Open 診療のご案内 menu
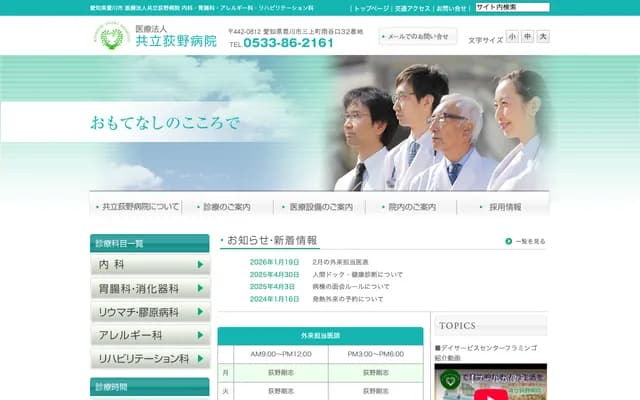Screen dimensions: 640x400 click(x=227, y=207)
